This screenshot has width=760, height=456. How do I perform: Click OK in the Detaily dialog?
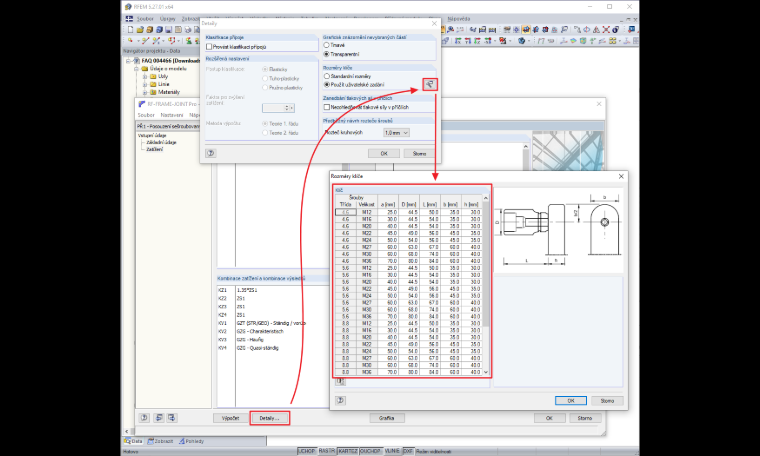point(384,153)
